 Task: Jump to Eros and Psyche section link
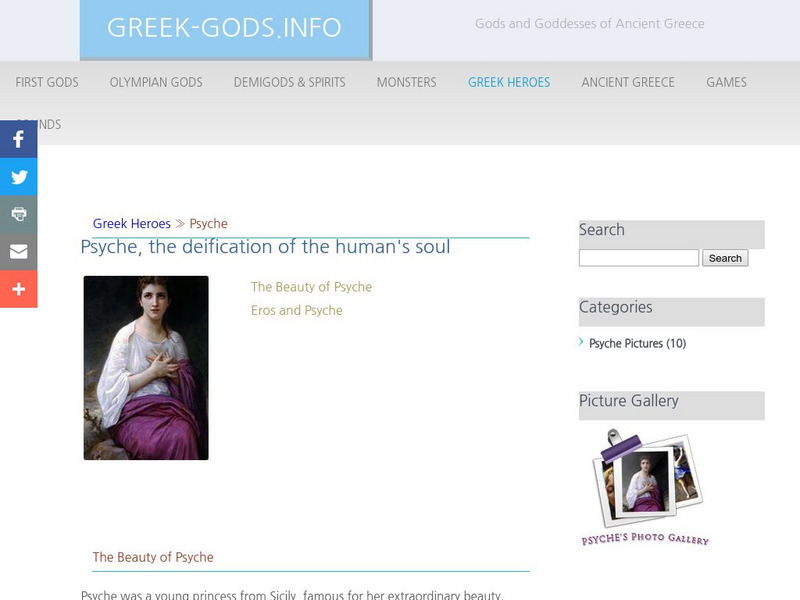(x=296, y=310)
